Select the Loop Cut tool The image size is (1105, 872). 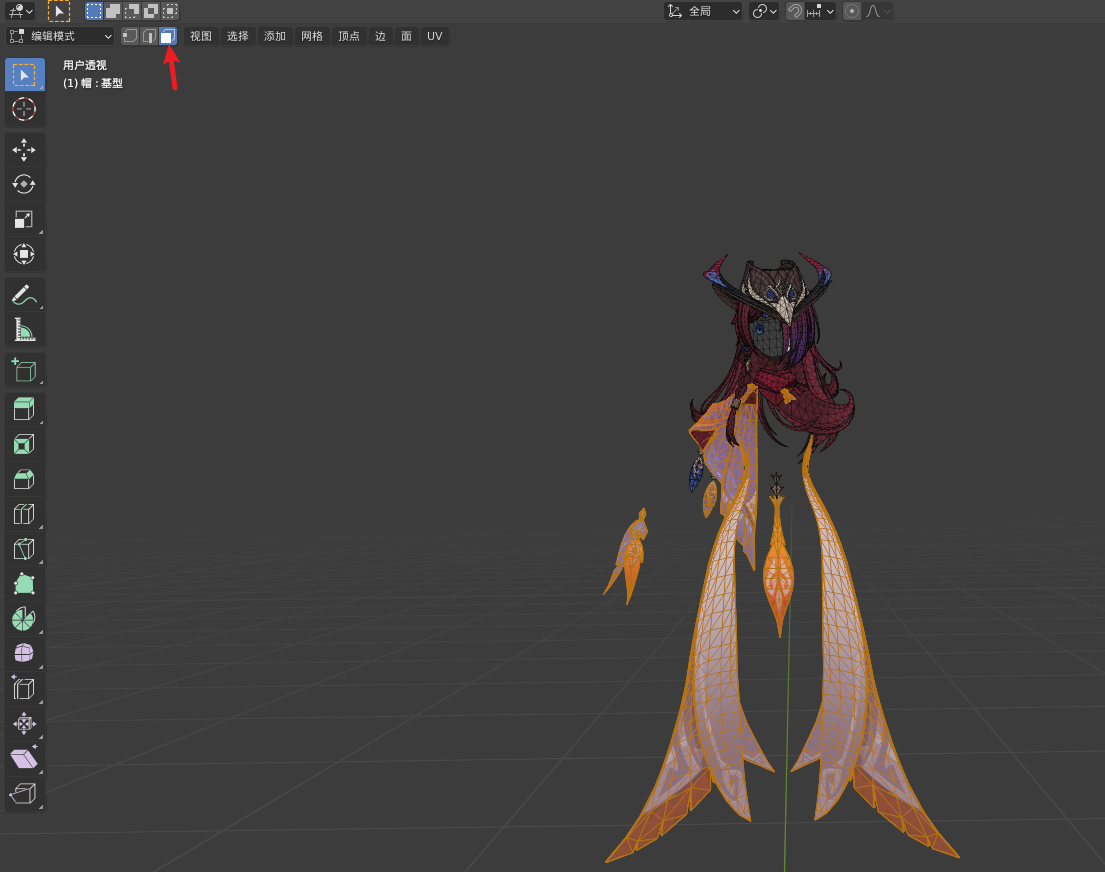tap(25, 514)
